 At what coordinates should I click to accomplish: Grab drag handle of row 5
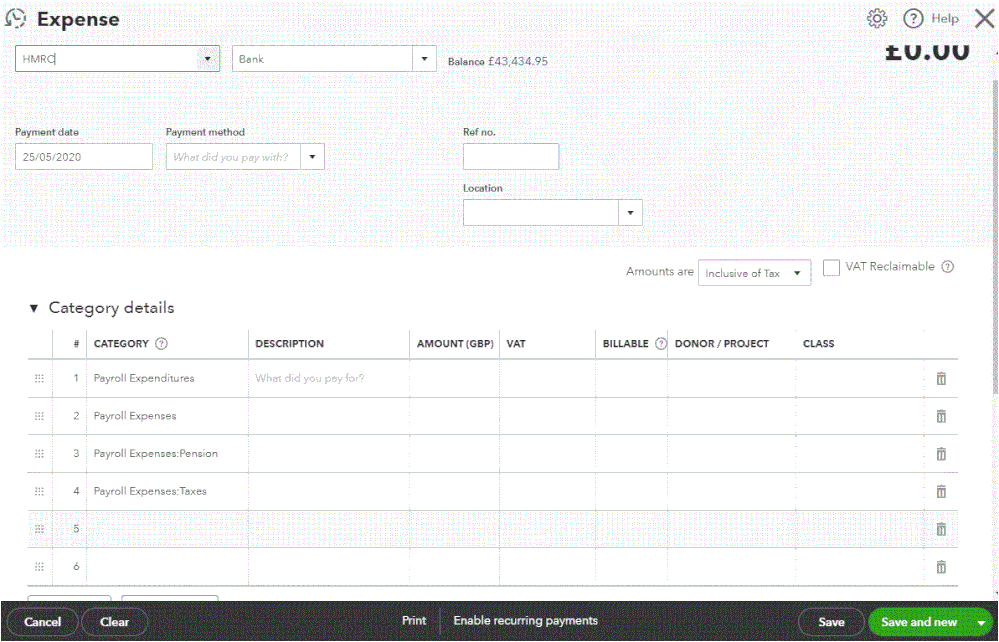tap(40, 529)
